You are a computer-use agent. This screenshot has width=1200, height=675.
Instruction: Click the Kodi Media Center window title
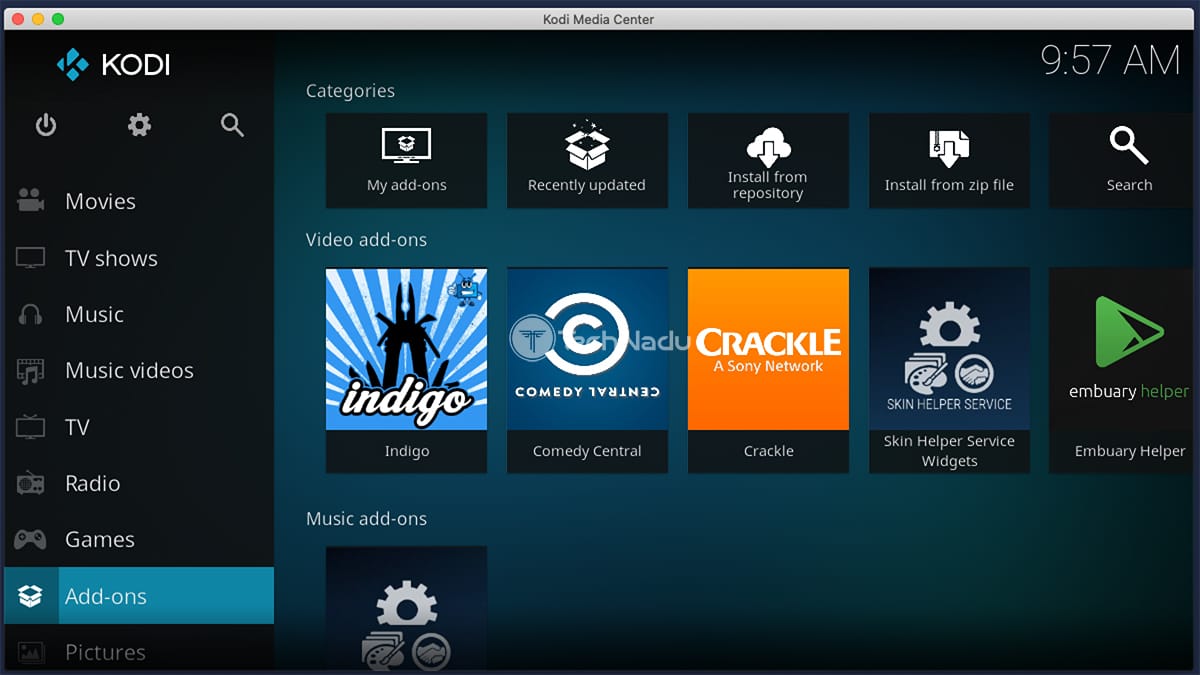pos(600,19)
